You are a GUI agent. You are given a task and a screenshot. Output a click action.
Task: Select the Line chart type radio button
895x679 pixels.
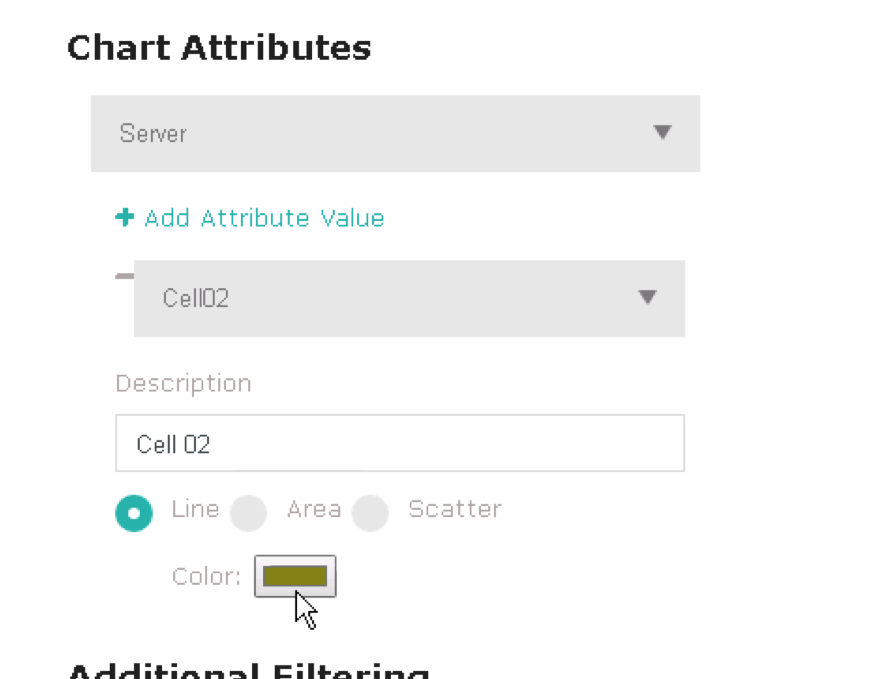tap(134, 513)
